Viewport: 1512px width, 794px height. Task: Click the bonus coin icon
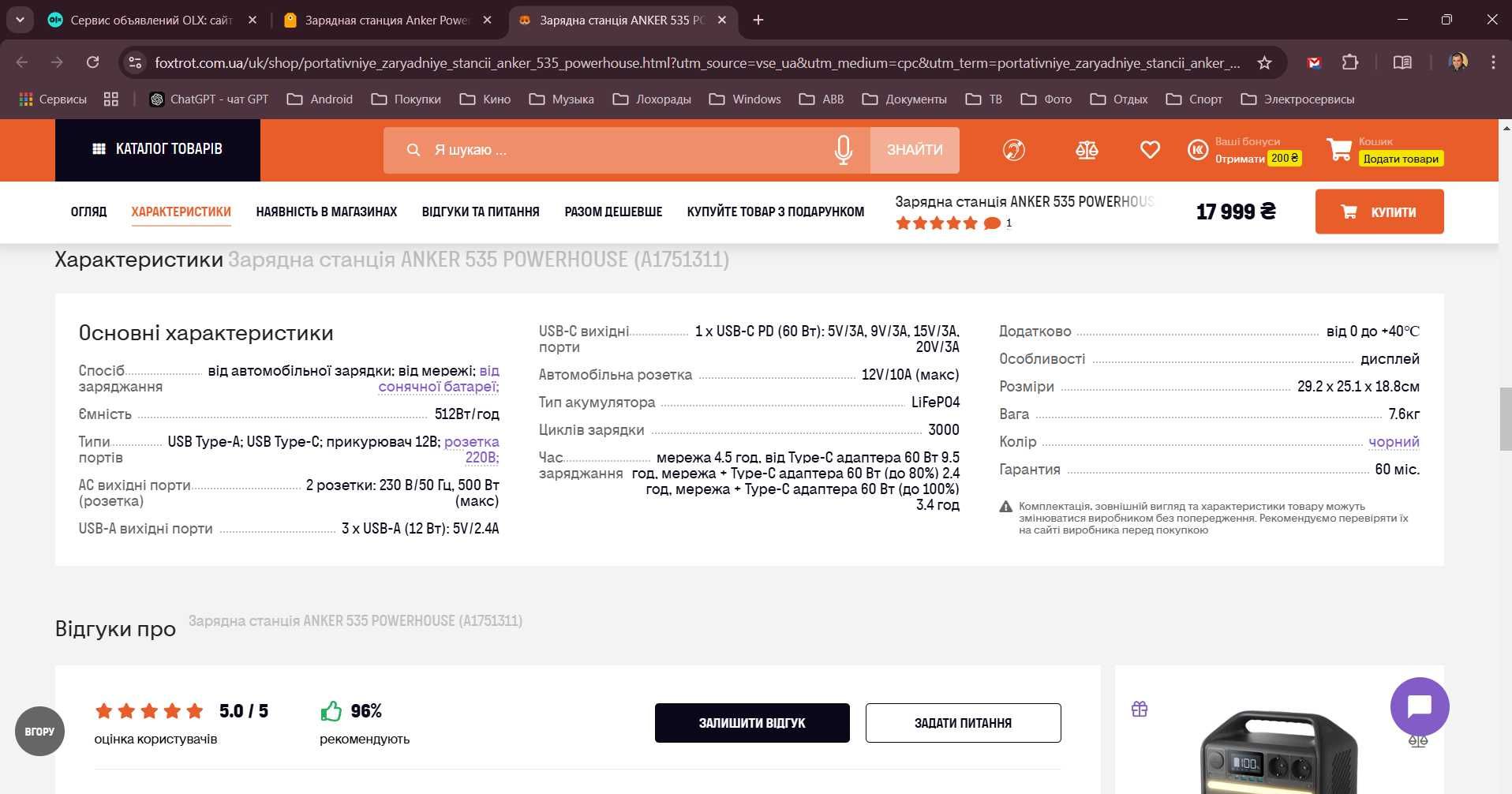(x=1198, y=150)
